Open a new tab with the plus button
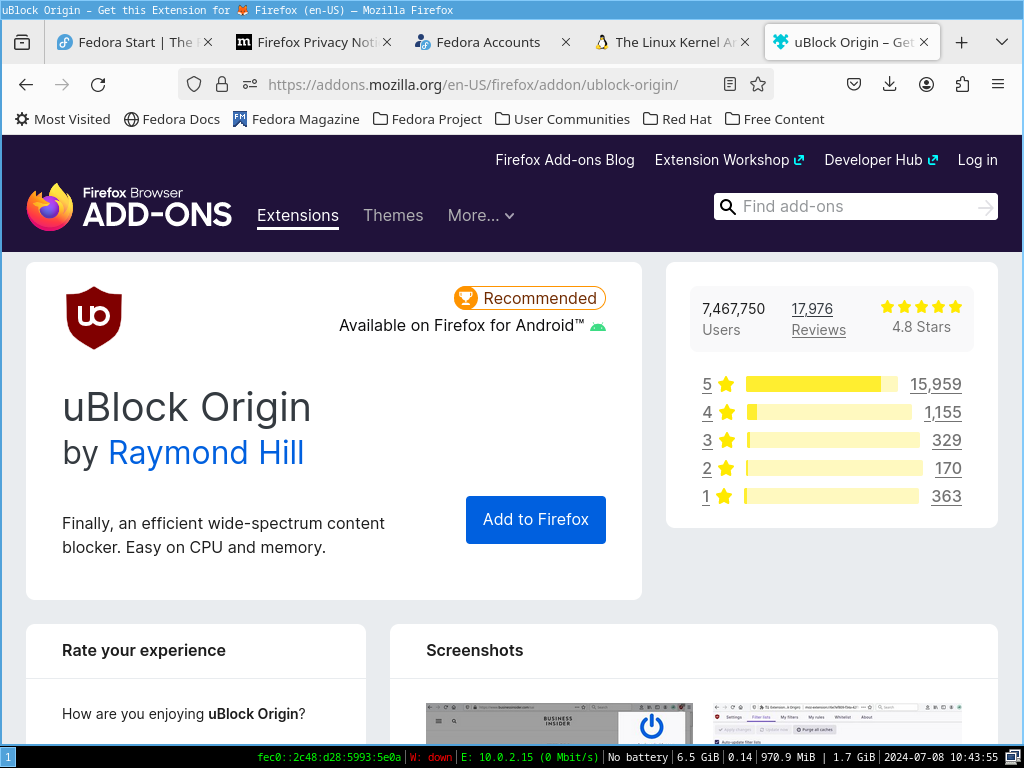The height and width of the screenshot is (768, 1024). click(x=961, y=42)
